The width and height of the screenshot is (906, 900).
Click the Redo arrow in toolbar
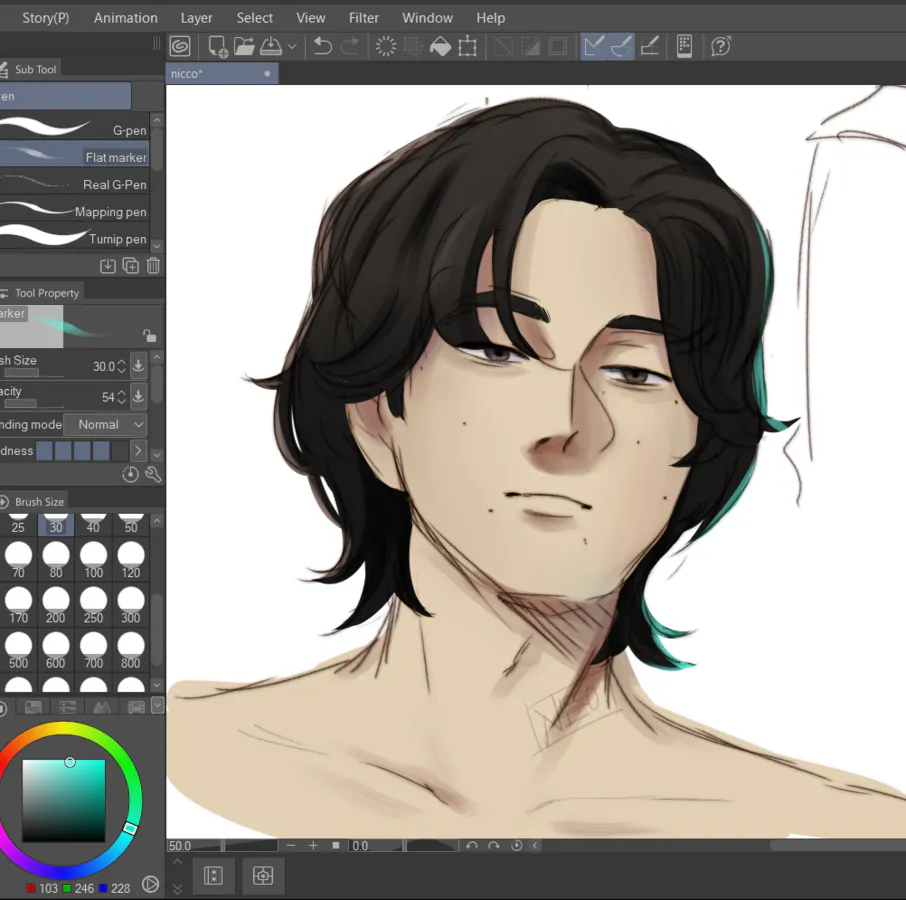(x=350, y=46)
